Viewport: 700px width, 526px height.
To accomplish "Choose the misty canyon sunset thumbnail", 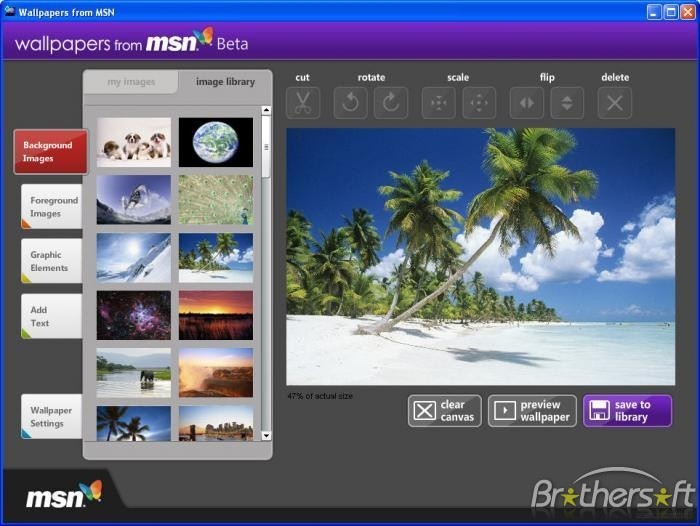I will [216, 373].
